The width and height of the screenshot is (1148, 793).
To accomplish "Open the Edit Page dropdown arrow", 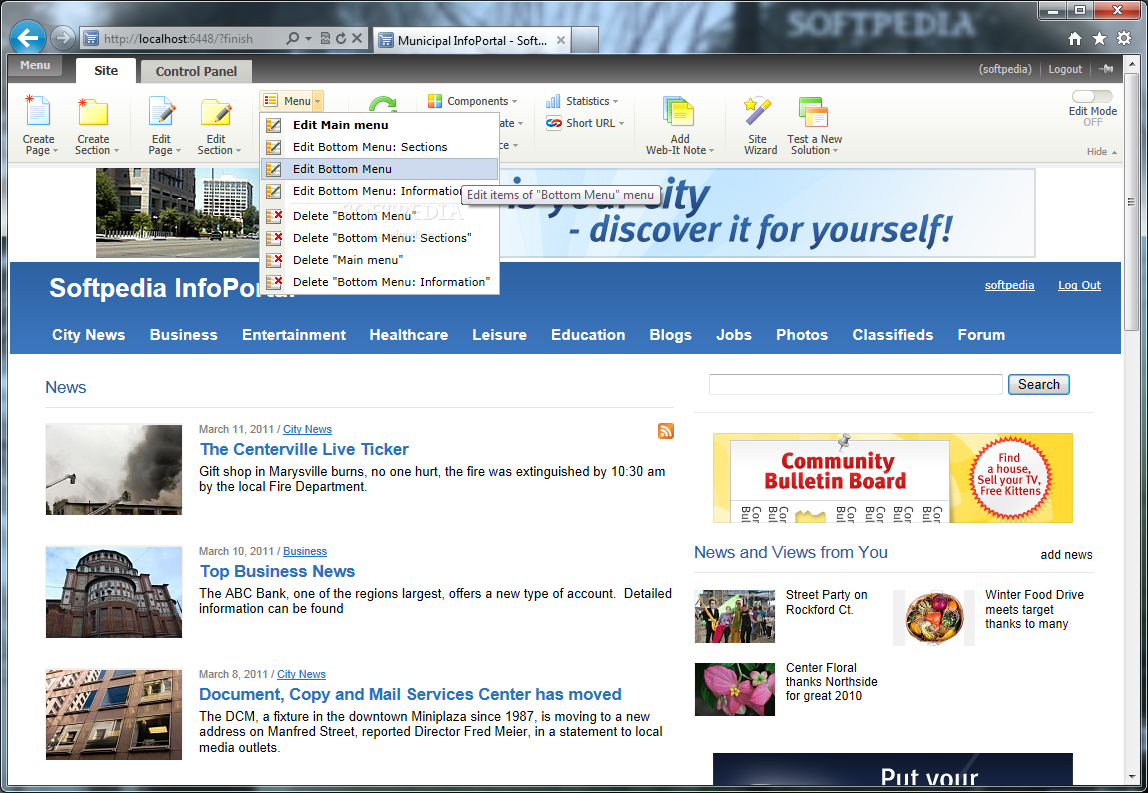I will (x=178, y=151).
